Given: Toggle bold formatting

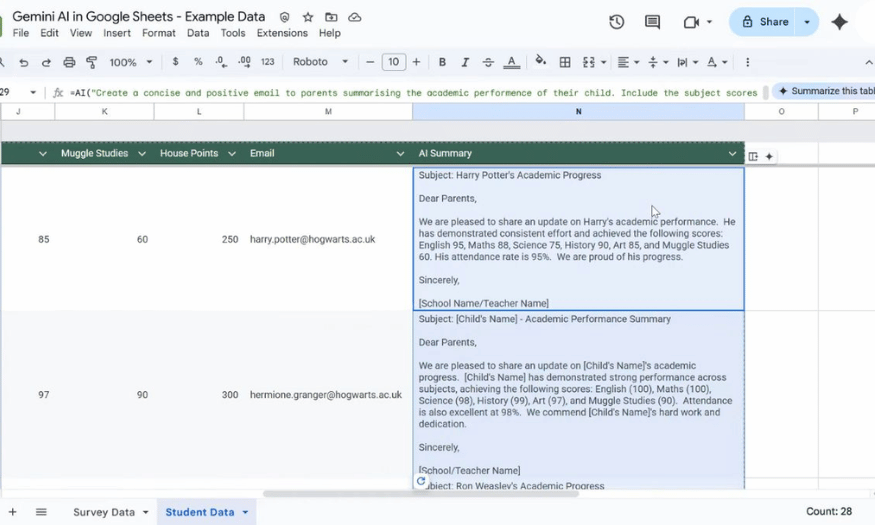Looking at the screenshot, I should point(442,62).
